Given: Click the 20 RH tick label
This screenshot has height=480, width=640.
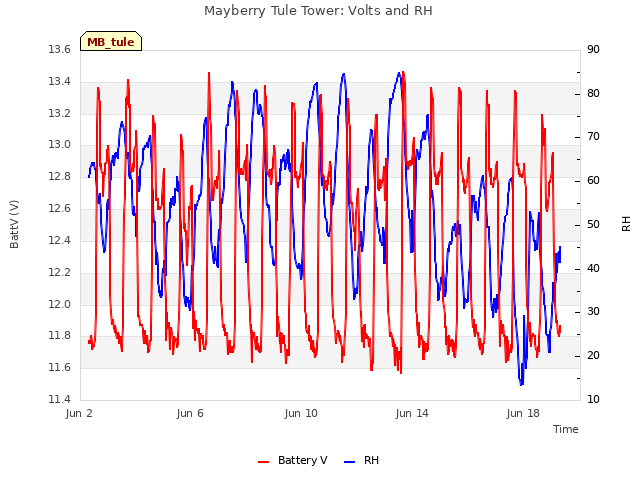Looking at the screenshot, I should click(x=593, y=356).
